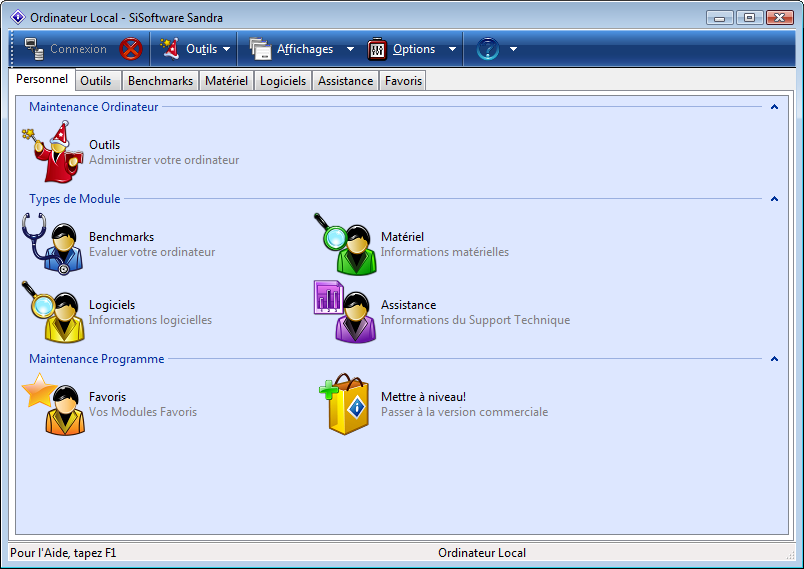Click the red disconnect X icon
804x569 pixels.
pyautogui.click(x=131, y=49)
